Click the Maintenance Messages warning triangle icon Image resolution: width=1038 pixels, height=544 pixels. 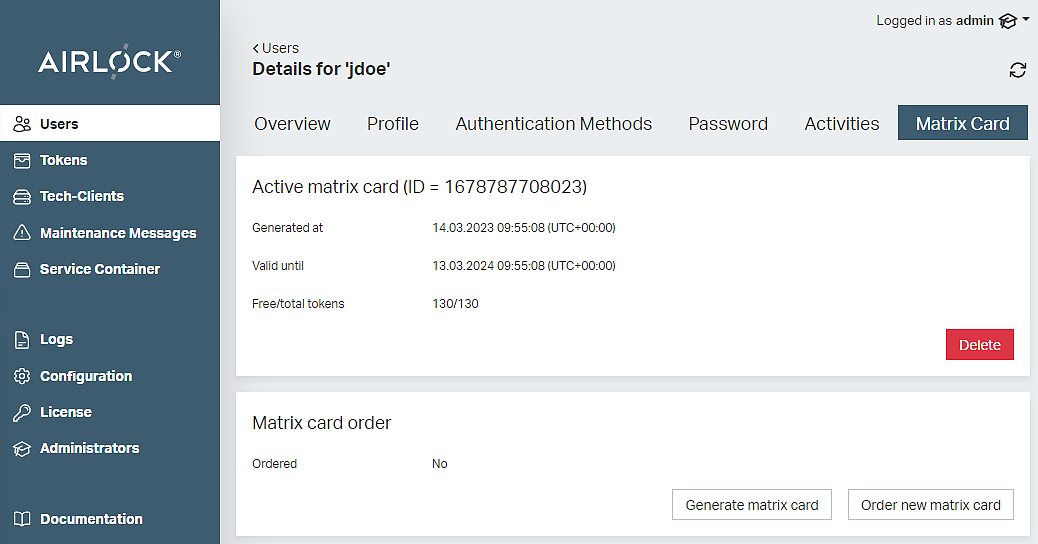22,233
